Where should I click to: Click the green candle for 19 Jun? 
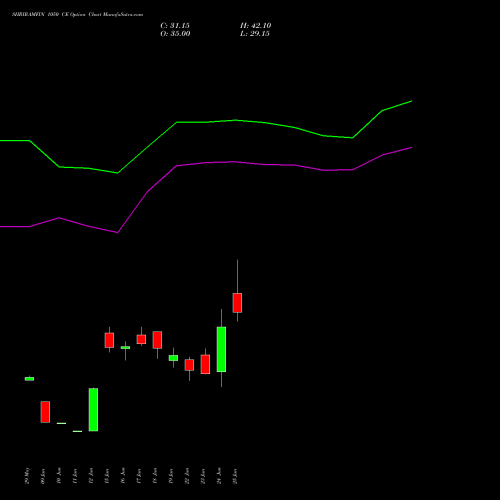click(x=173, y=358)
